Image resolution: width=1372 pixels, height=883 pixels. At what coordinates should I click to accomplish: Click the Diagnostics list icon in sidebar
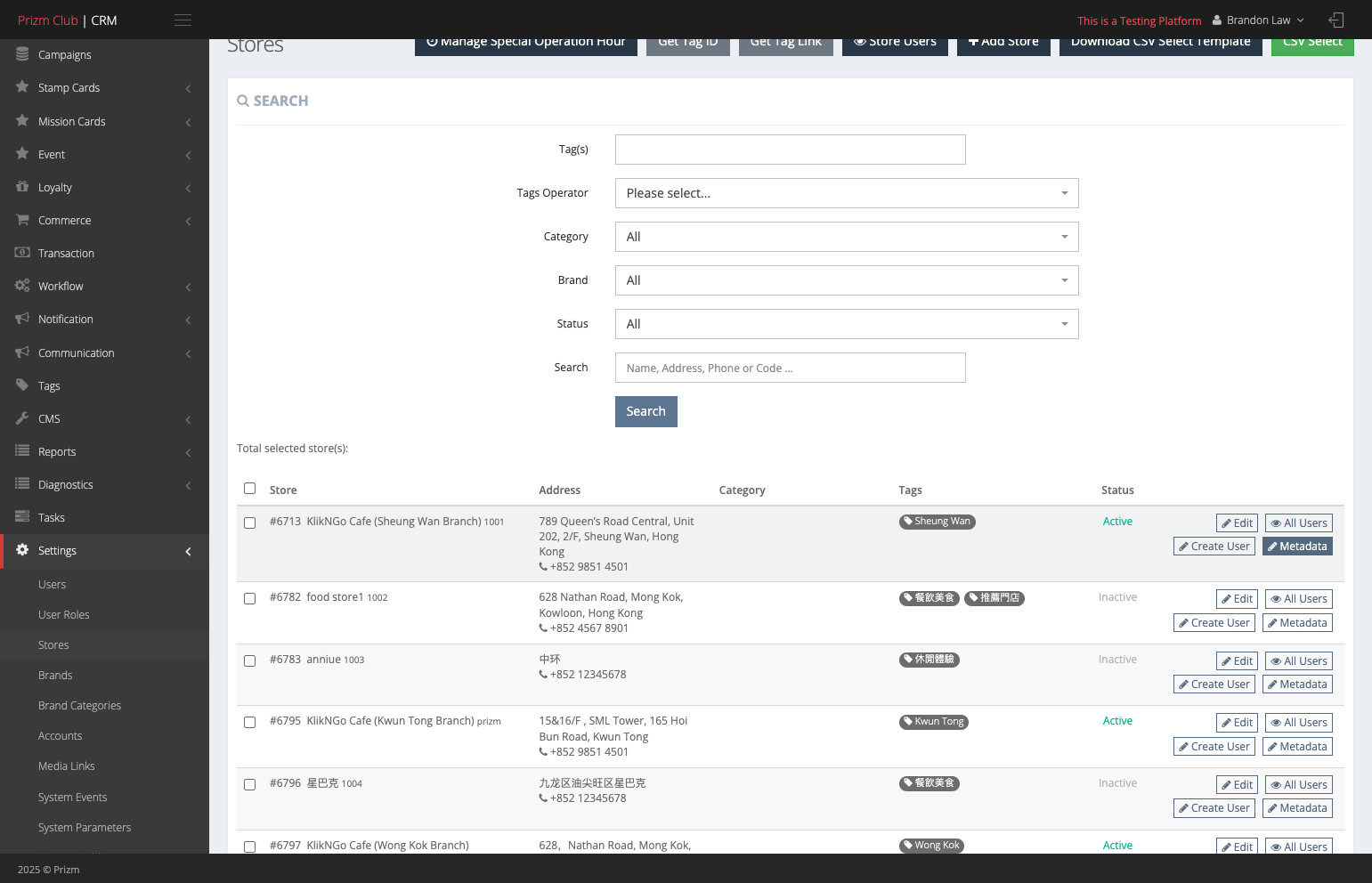click(x=22, y=484)
